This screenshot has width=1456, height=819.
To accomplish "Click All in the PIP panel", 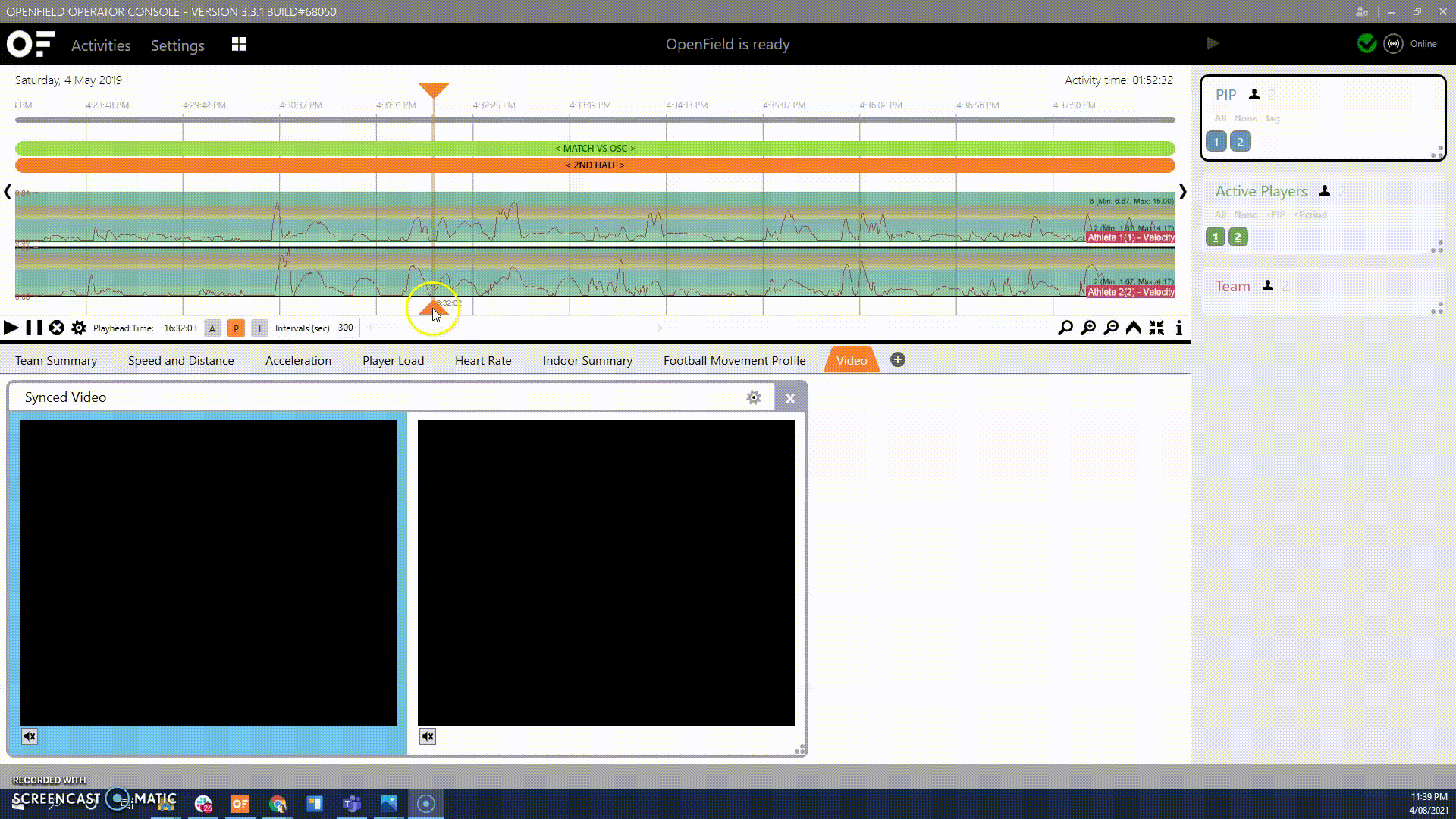I will click(1220, 118).
